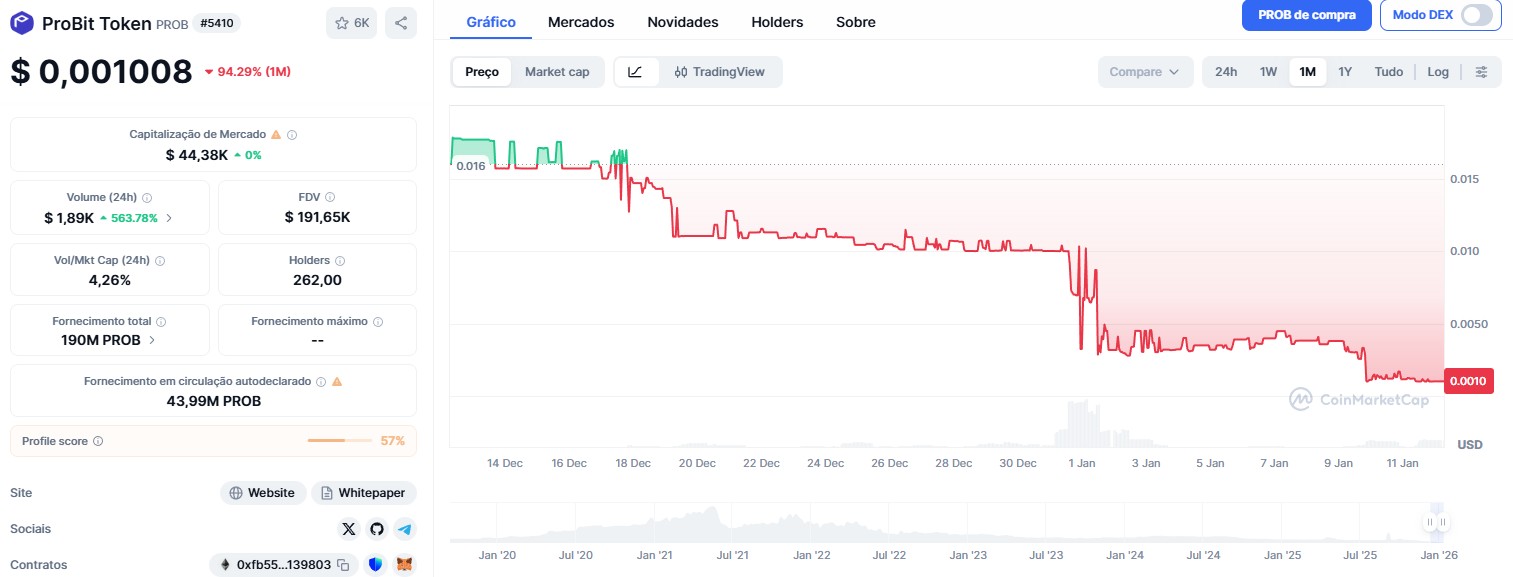Open chart settings sliders icon
1513x577 pixels.
click(x=1481, y=72)
